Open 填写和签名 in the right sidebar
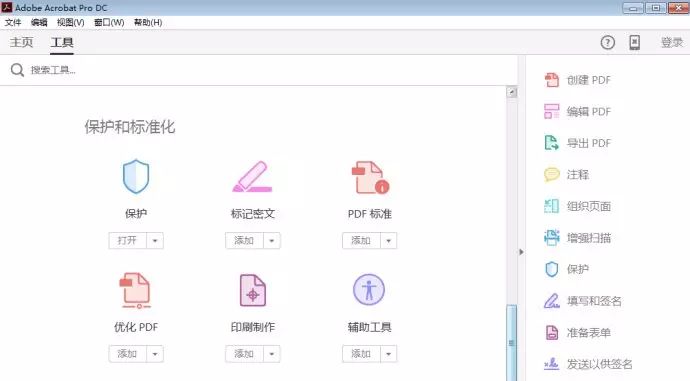Screen dimensions: 690x381 583,301
